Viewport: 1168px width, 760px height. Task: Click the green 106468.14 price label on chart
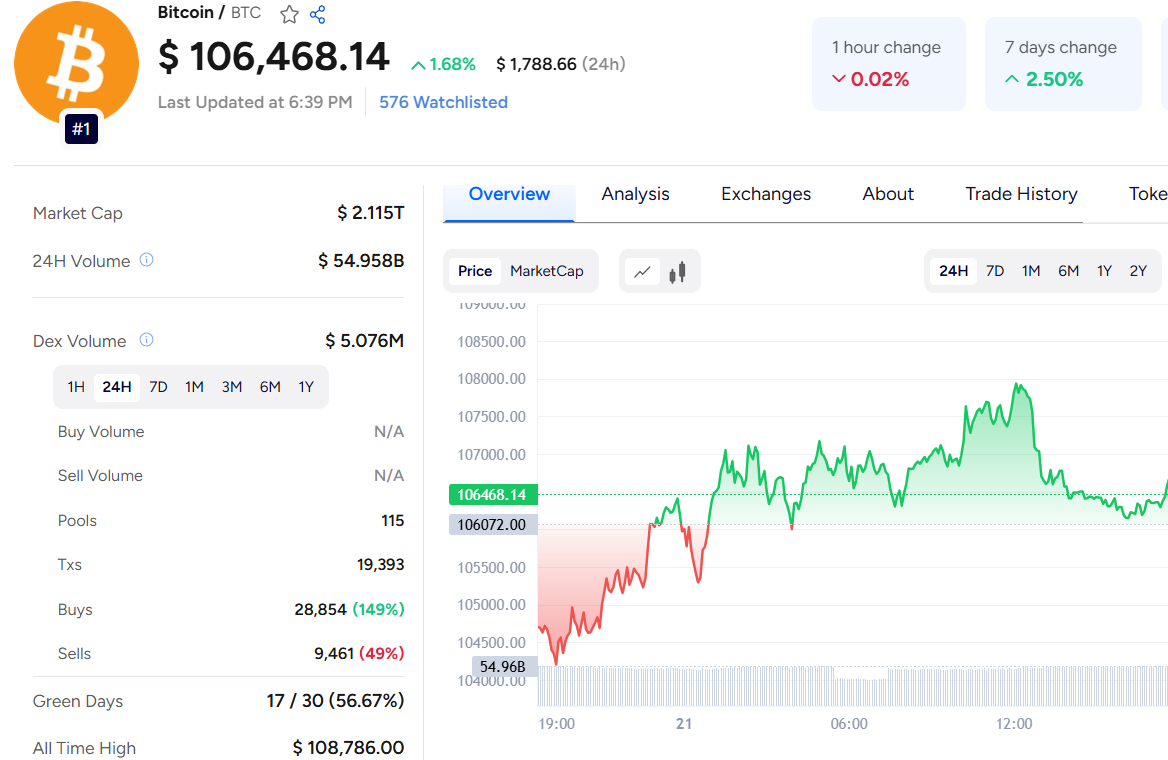coord(493,495)
